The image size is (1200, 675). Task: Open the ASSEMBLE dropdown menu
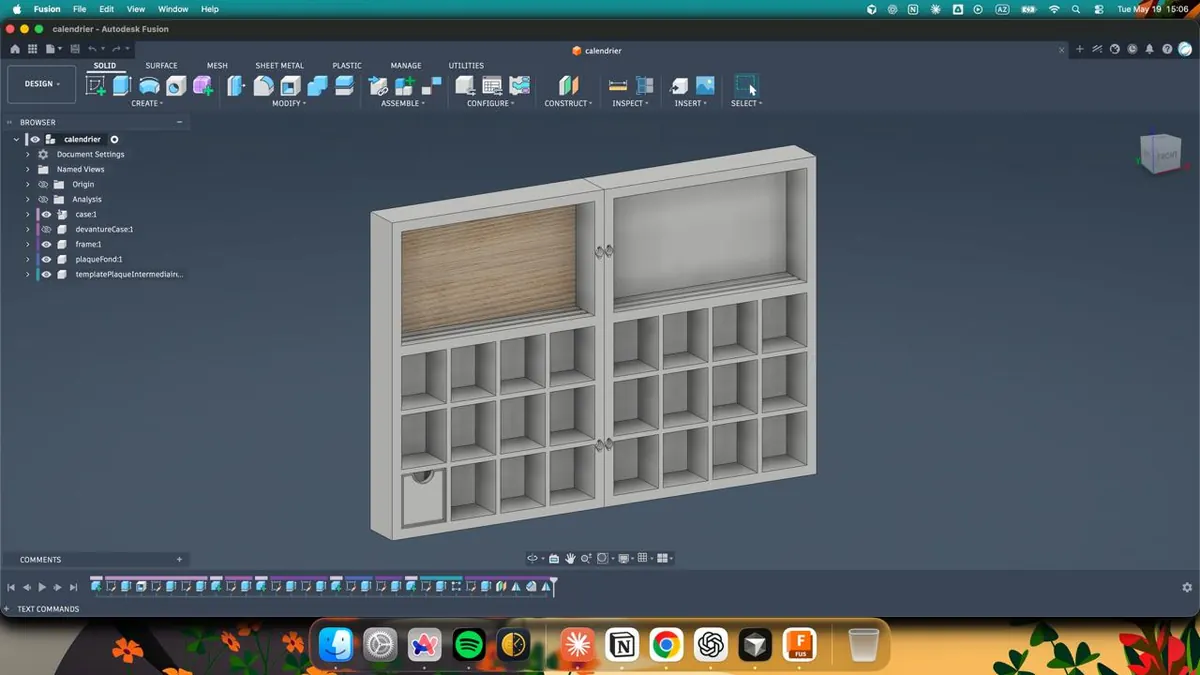click(x=402, y=103)
